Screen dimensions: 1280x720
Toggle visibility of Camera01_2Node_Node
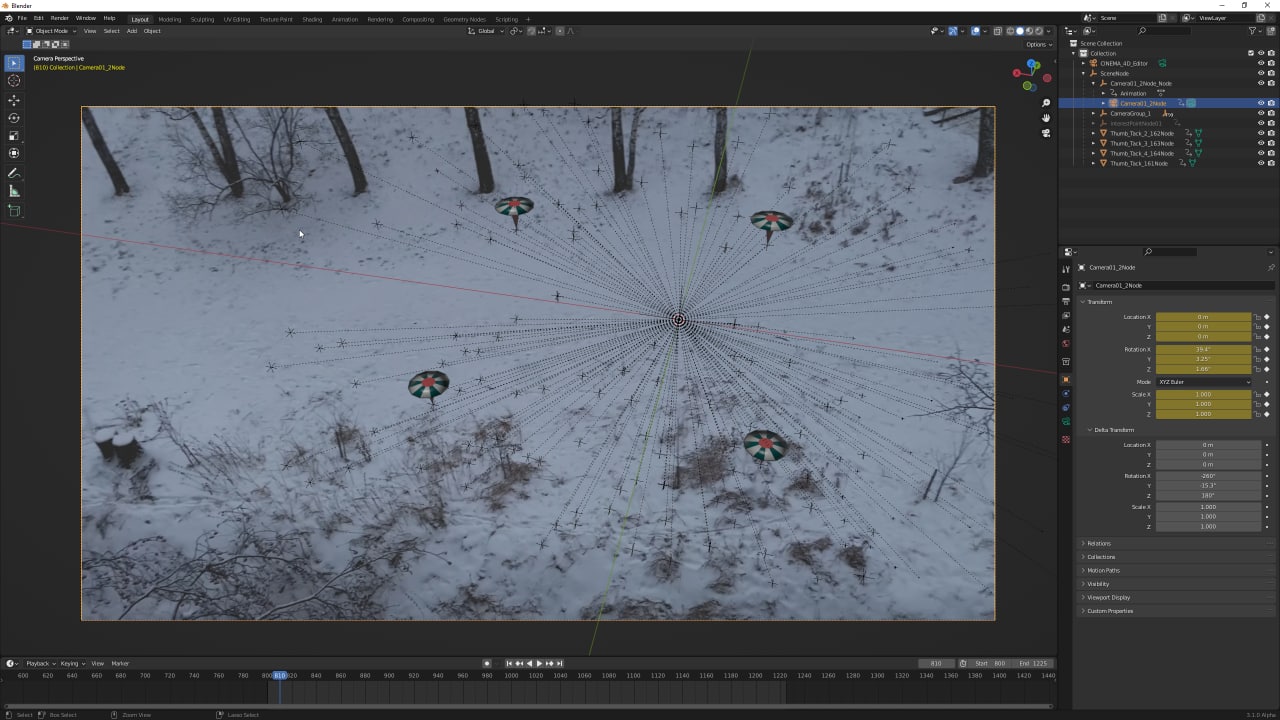1260,83
